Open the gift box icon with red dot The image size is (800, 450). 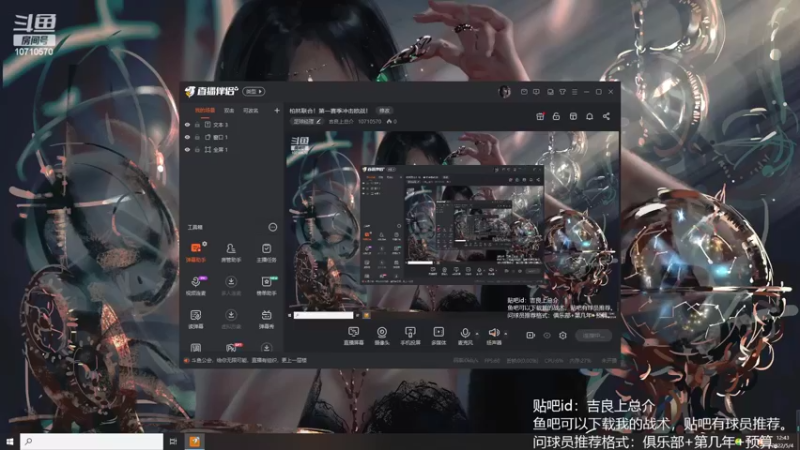pos(540,116)
